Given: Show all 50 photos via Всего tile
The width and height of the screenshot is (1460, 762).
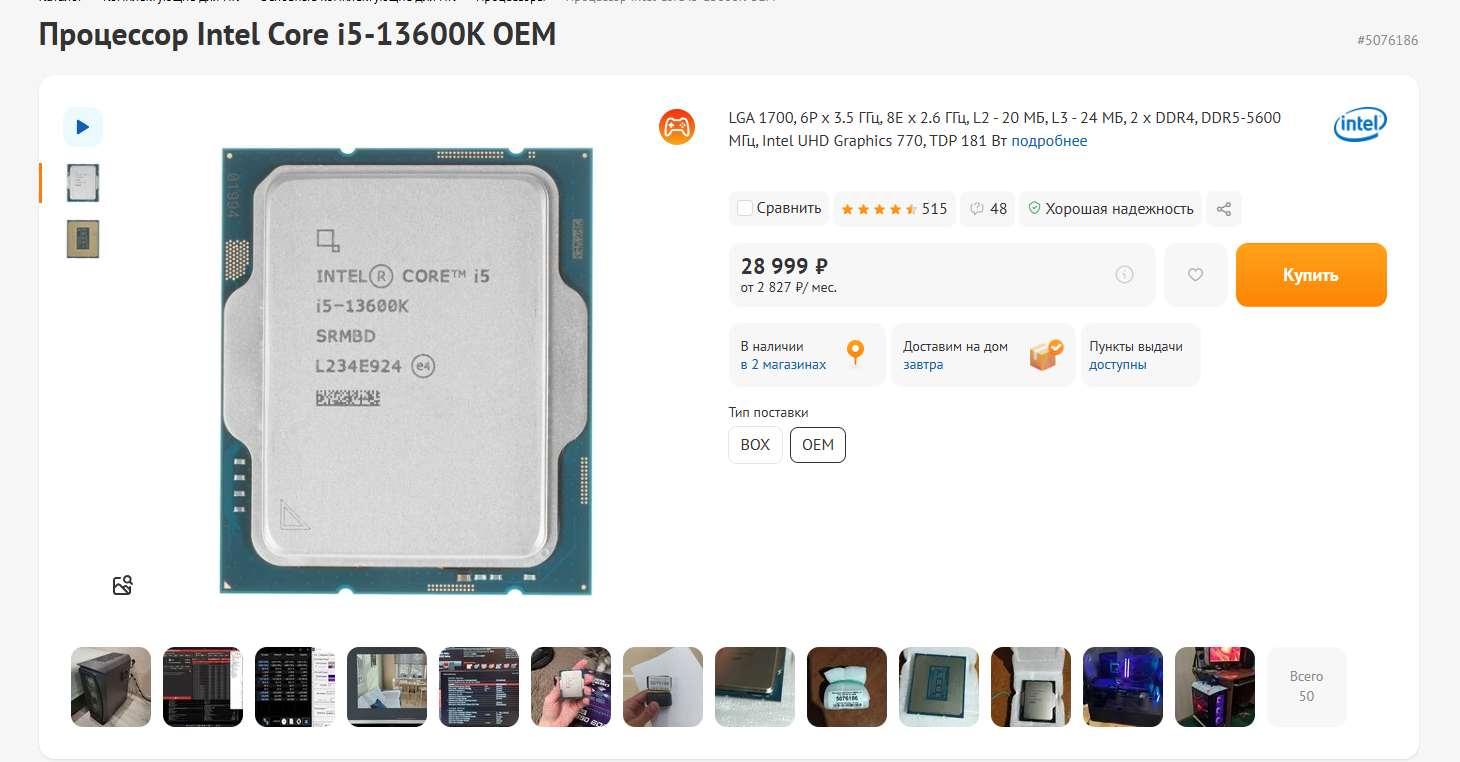Looking at the screenshot, I should [x=1306, y=686].
